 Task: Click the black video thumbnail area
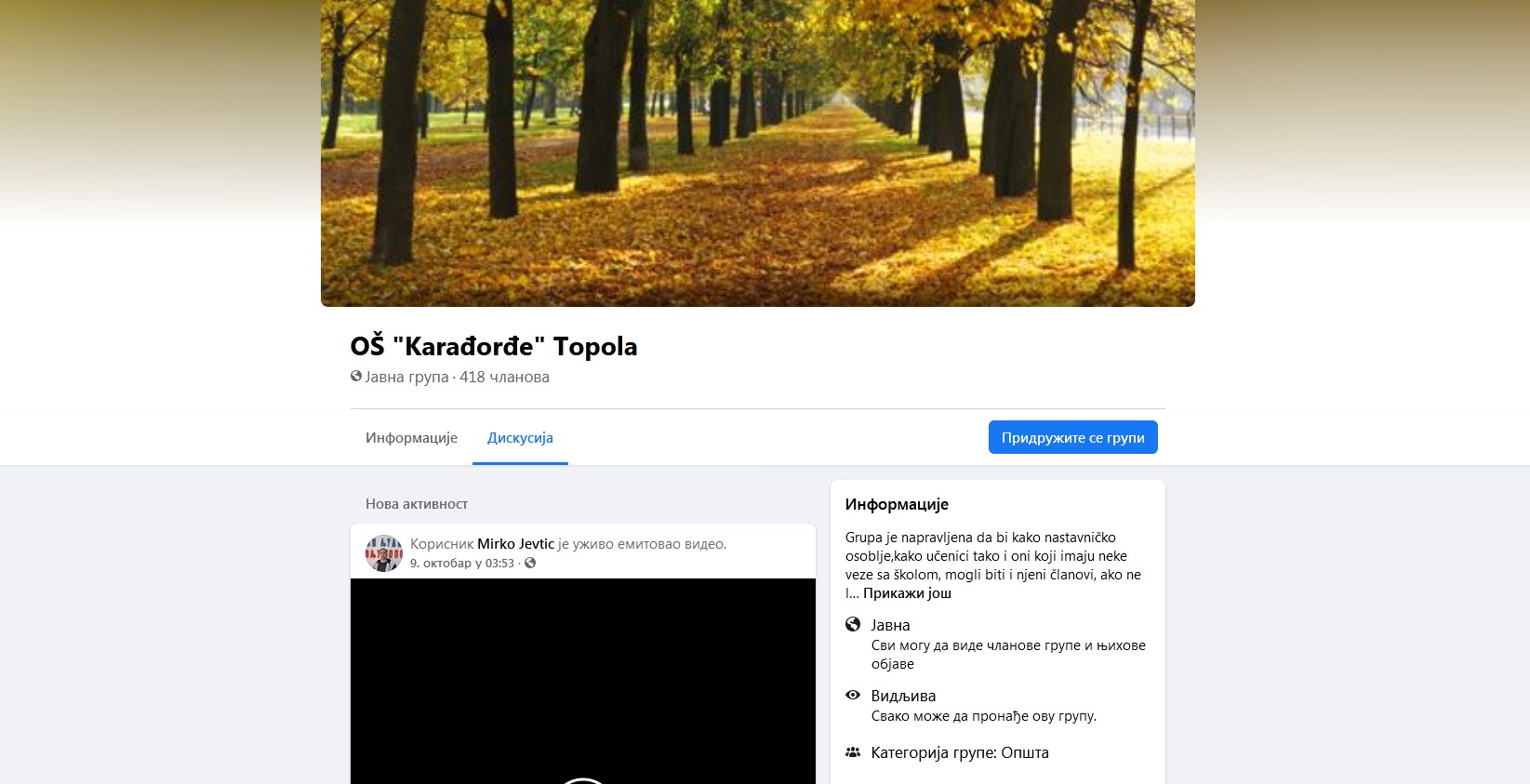pos(583,681)
